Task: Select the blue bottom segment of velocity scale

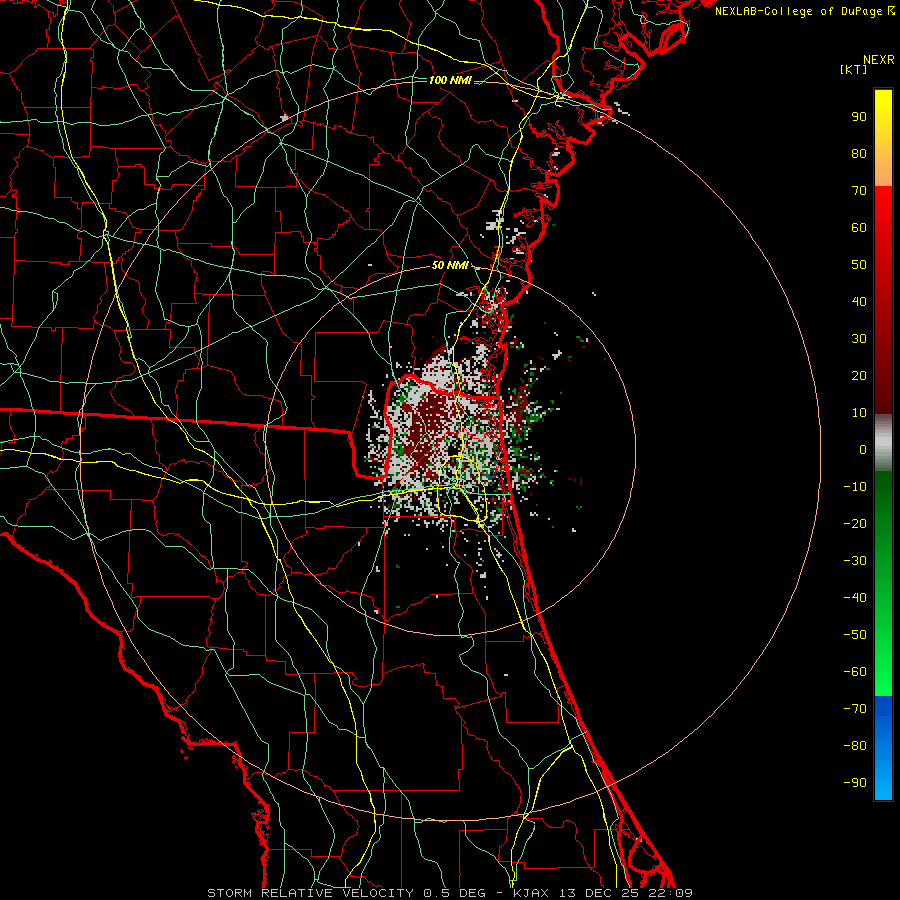Action: click(883, 748)
